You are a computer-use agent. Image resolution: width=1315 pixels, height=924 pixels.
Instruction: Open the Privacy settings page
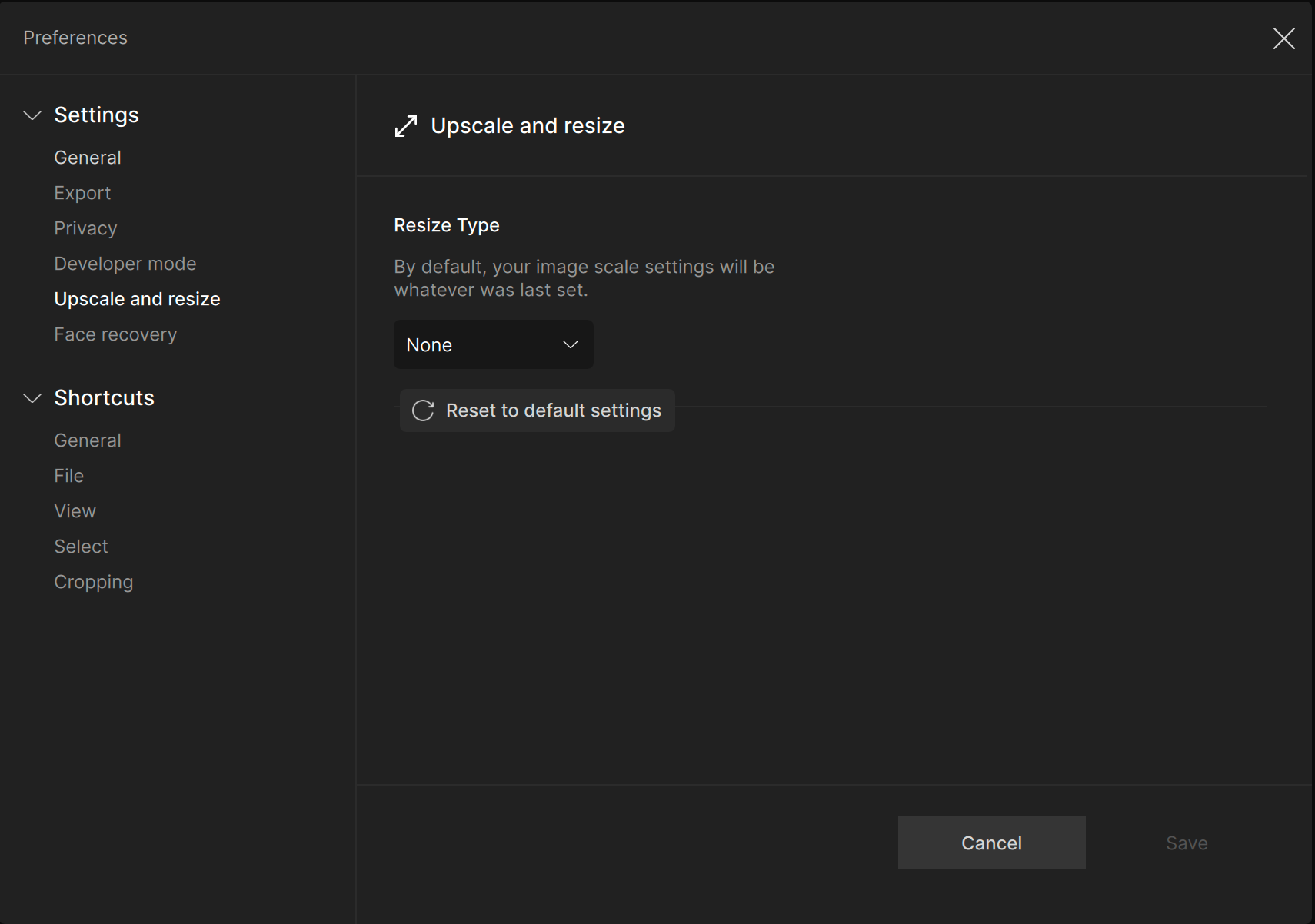tap(85, 228)
